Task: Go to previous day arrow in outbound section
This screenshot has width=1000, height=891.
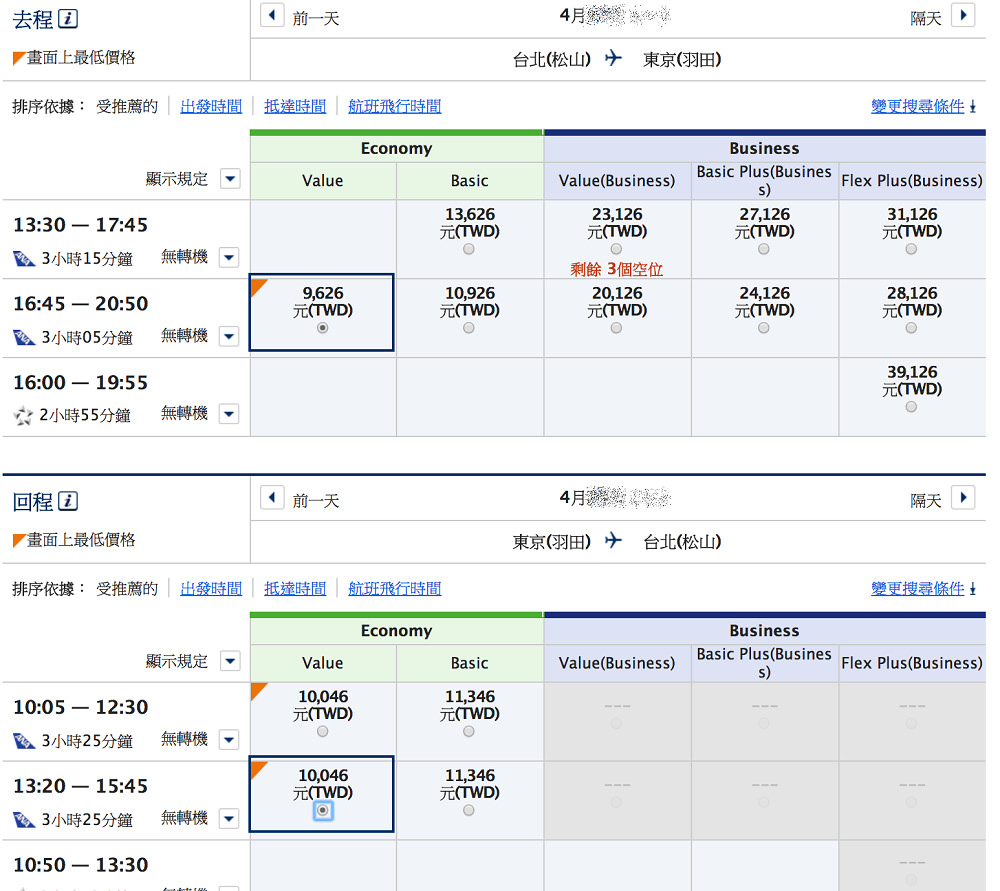Action: [x=272, y=15]
